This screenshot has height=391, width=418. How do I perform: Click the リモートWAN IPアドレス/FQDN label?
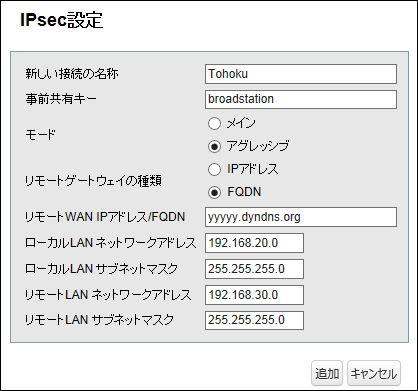[105, 217]
